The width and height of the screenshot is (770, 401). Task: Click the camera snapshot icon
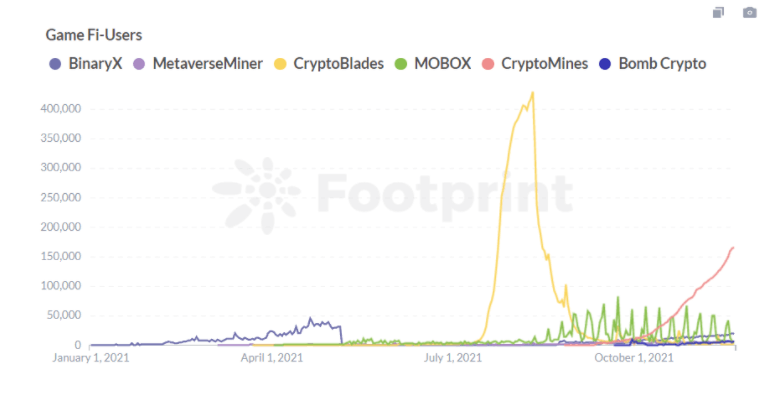point(749,12)
